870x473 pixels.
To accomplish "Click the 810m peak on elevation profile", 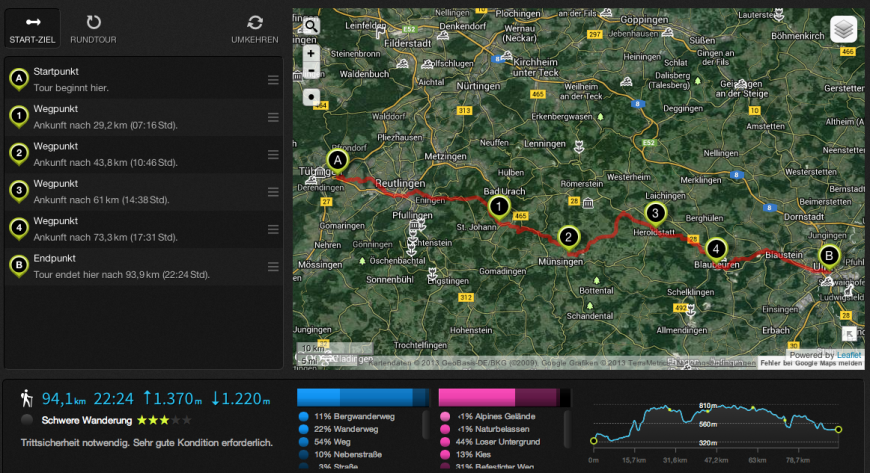I will 708,406.
